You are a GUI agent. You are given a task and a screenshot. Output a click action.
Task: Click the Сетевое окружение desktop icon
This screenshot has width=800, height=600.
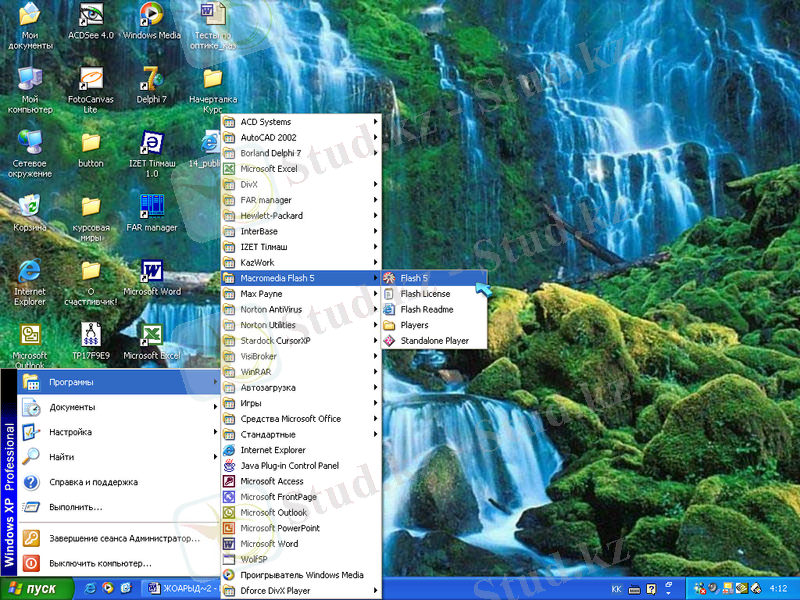point(30,144)
